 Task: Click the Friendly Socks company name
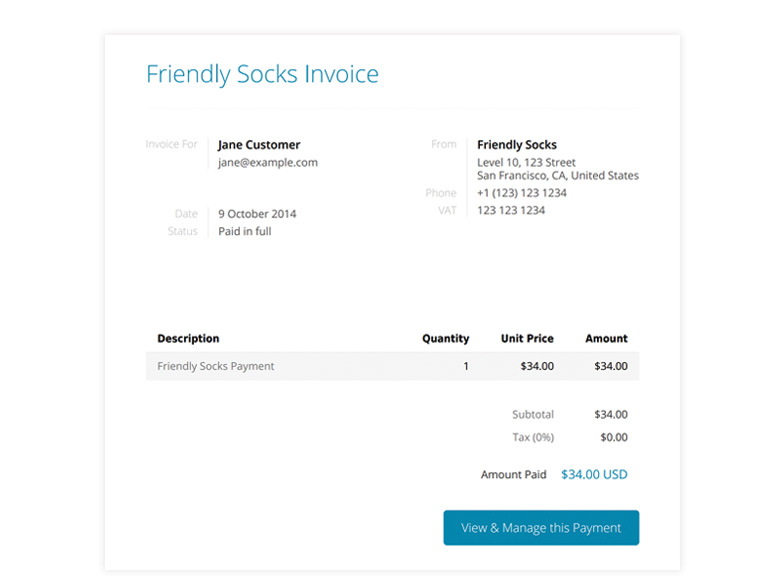point(517,145)
